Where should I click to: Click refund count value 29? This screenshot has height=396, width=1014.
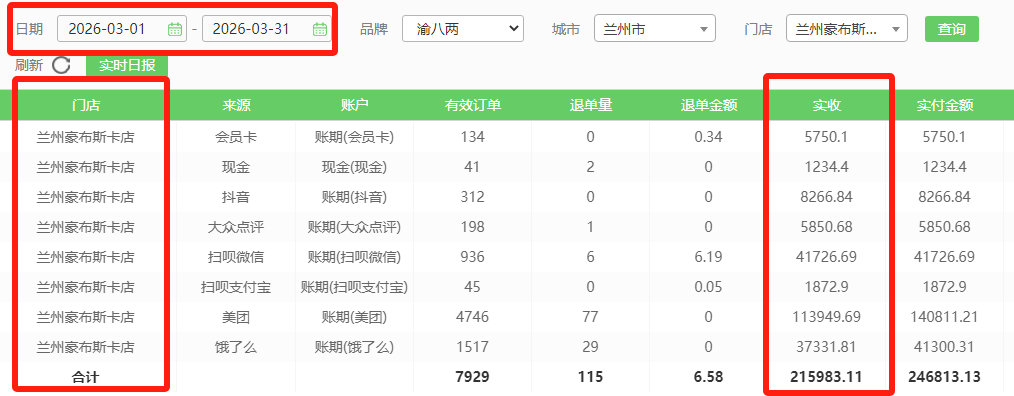coord(590,347)
